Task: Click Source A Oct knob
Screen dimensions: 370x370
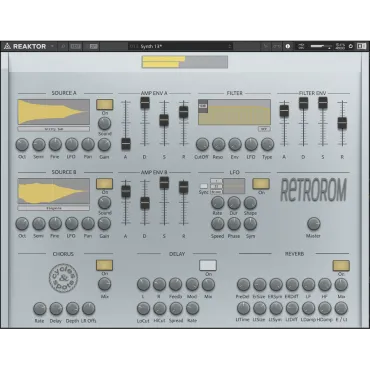Action: 22,145
